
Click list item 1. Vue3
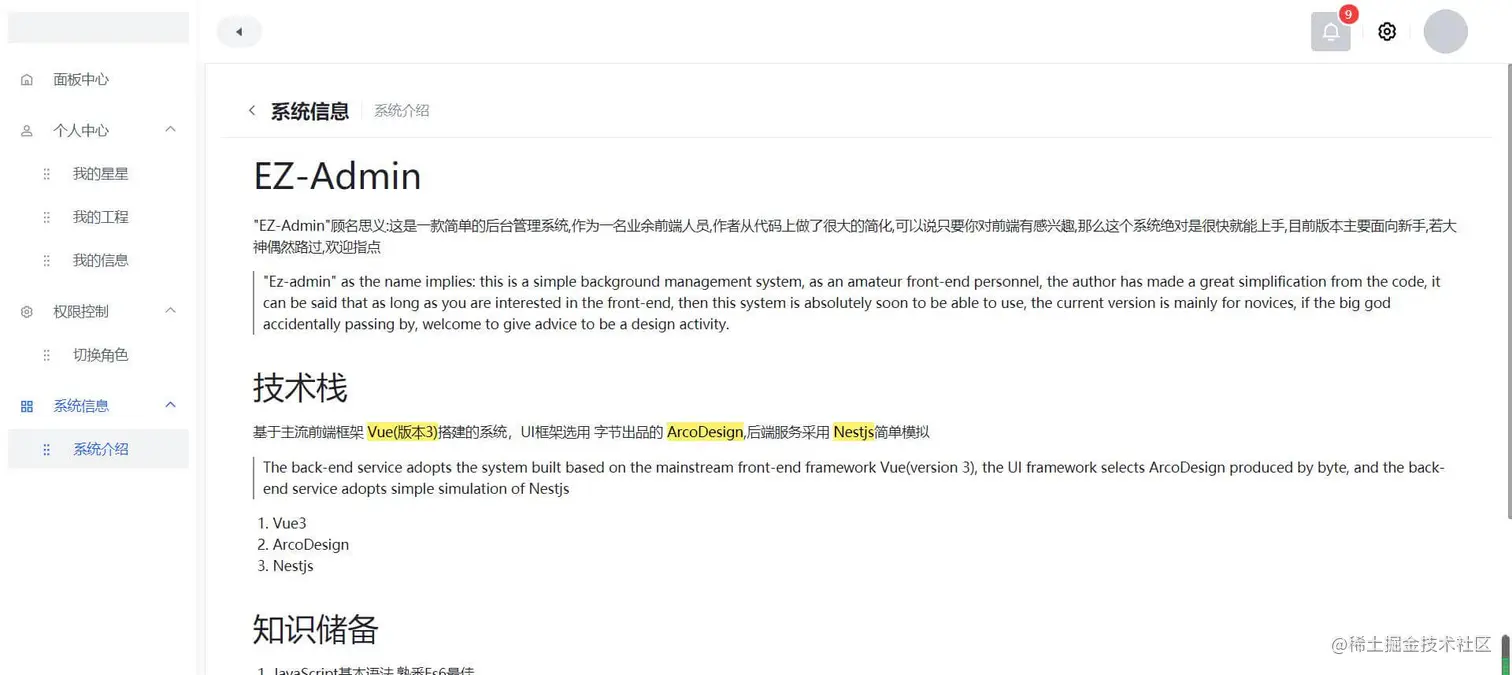(x=282, y=523)
